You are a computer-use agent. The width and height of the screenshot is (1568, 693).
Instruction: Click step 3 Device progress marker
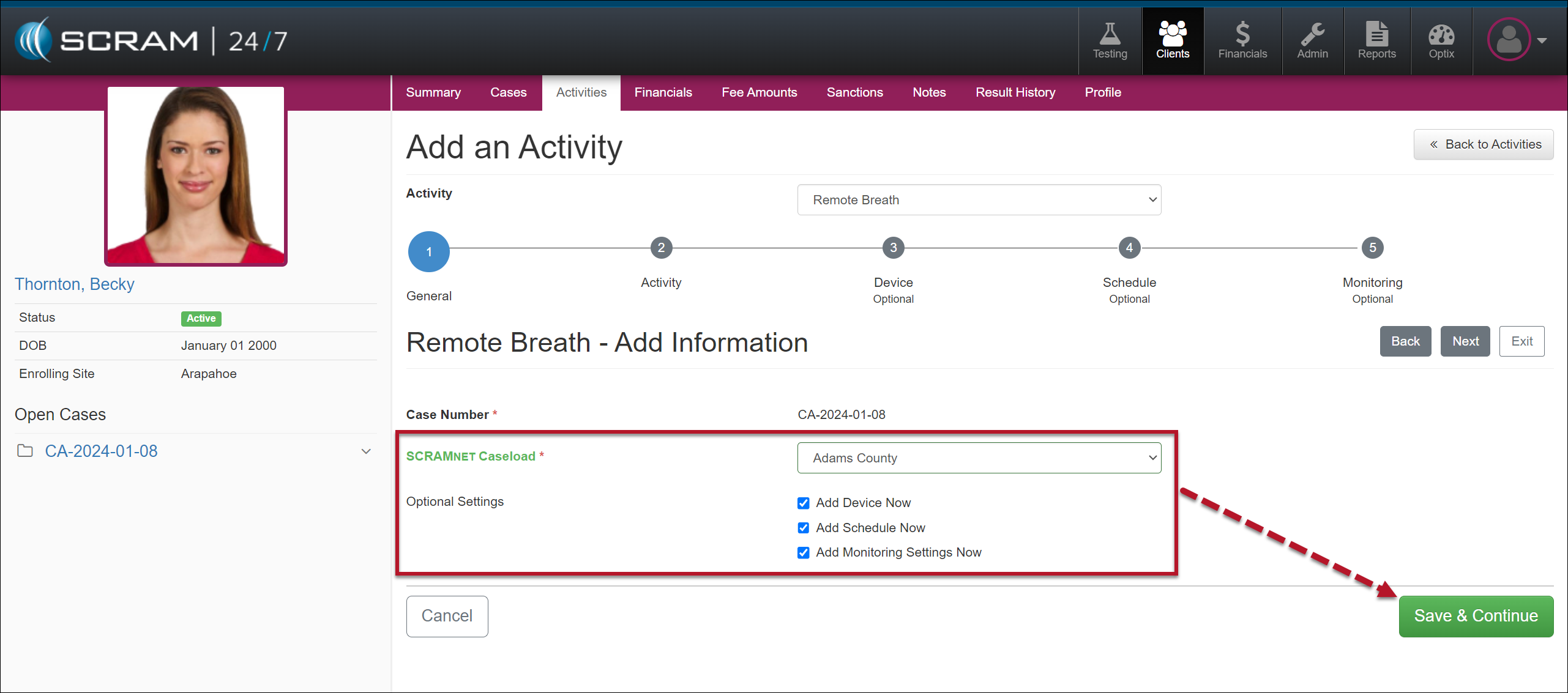click(x=893, y=248)
